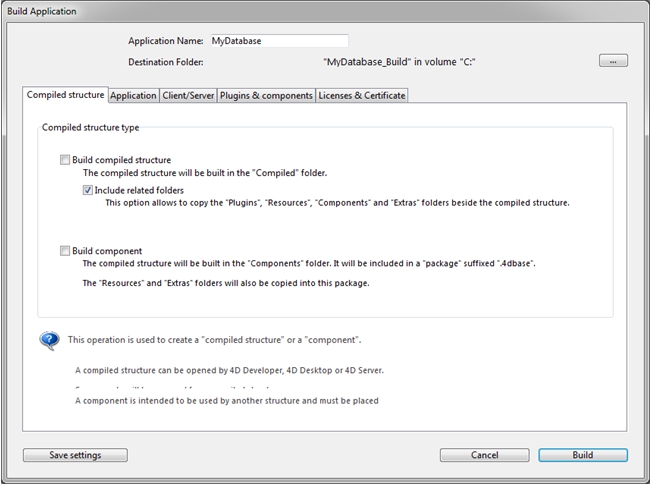Viewport: 650px width, 484px height.
Task: Uncheck the Include related folders option
Action: 88,190
